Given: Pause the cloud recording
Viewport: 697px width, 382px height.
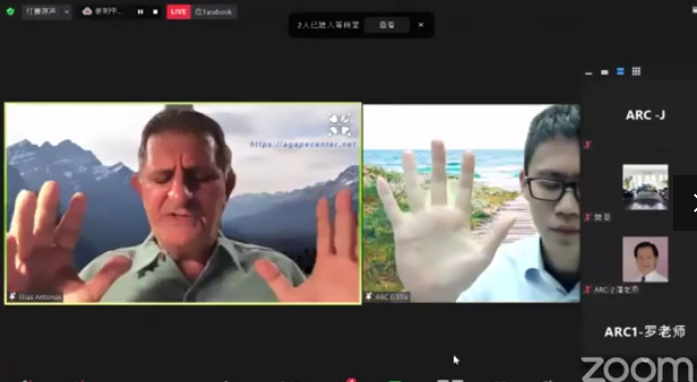Looking at the screenshot, I should point(140,12).
